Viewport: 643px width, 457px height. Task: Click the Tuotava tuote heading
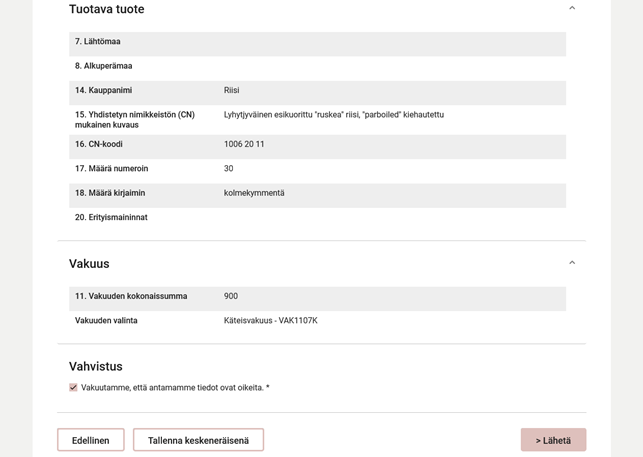coord(106,10)
